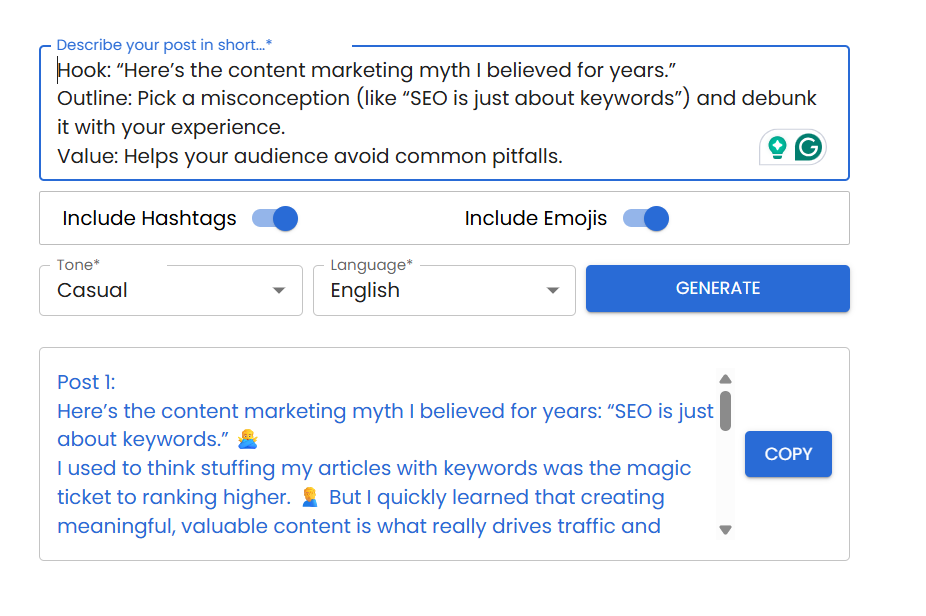926x616 pixels.
Task: Click the 'Post 1:' heading text
Action: 86,382
